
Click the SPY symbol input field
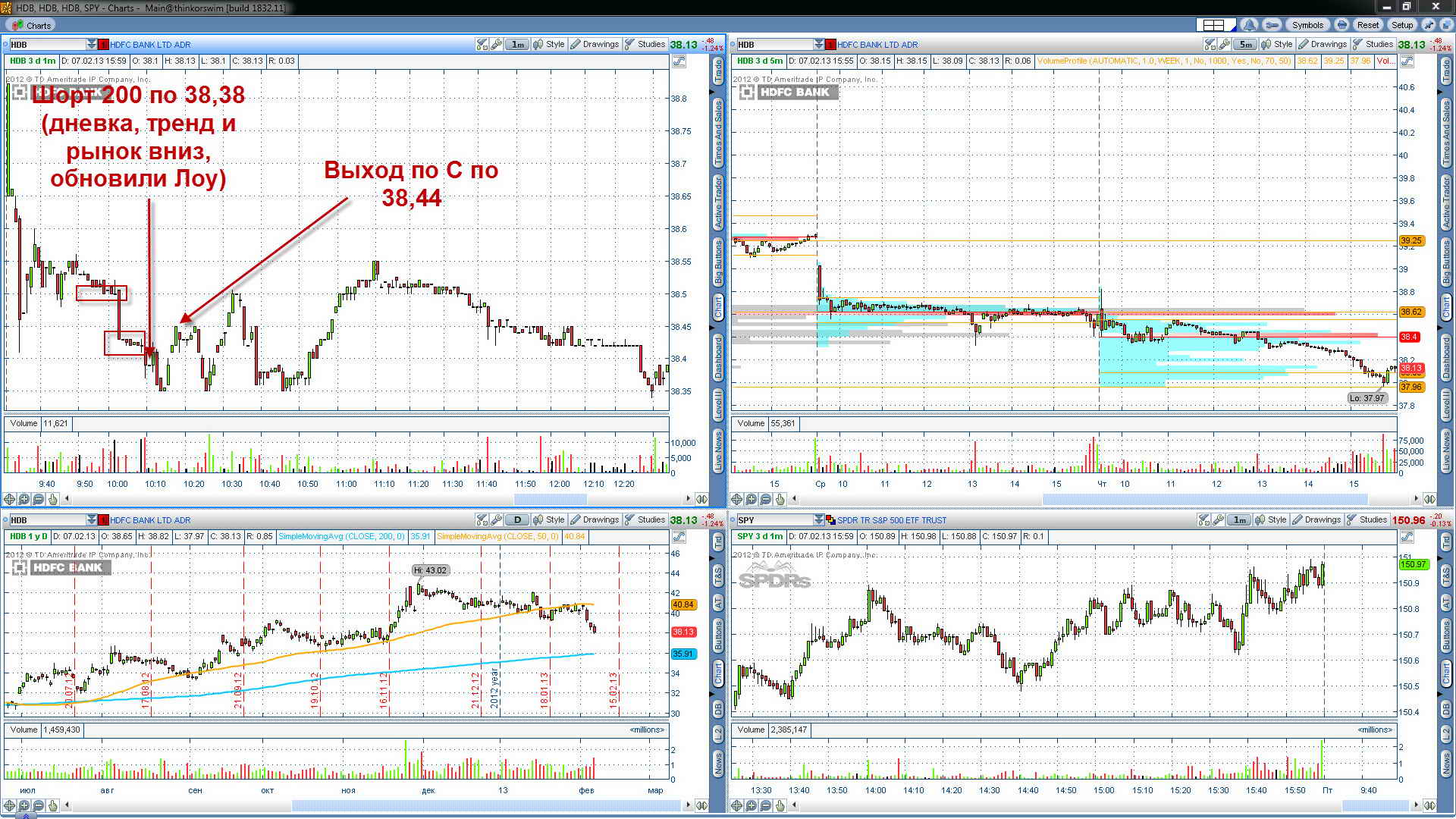tap(774, 520)
